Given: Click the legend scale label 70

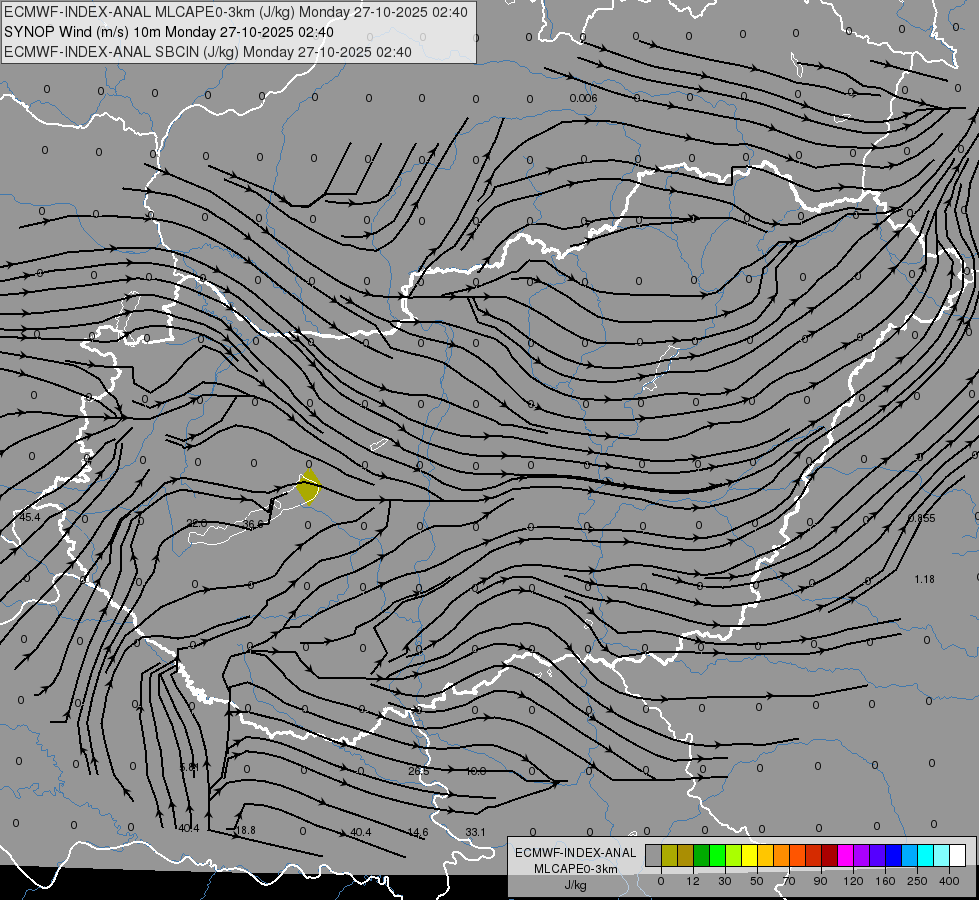Looking at the screenshot, I should [789, 881].
